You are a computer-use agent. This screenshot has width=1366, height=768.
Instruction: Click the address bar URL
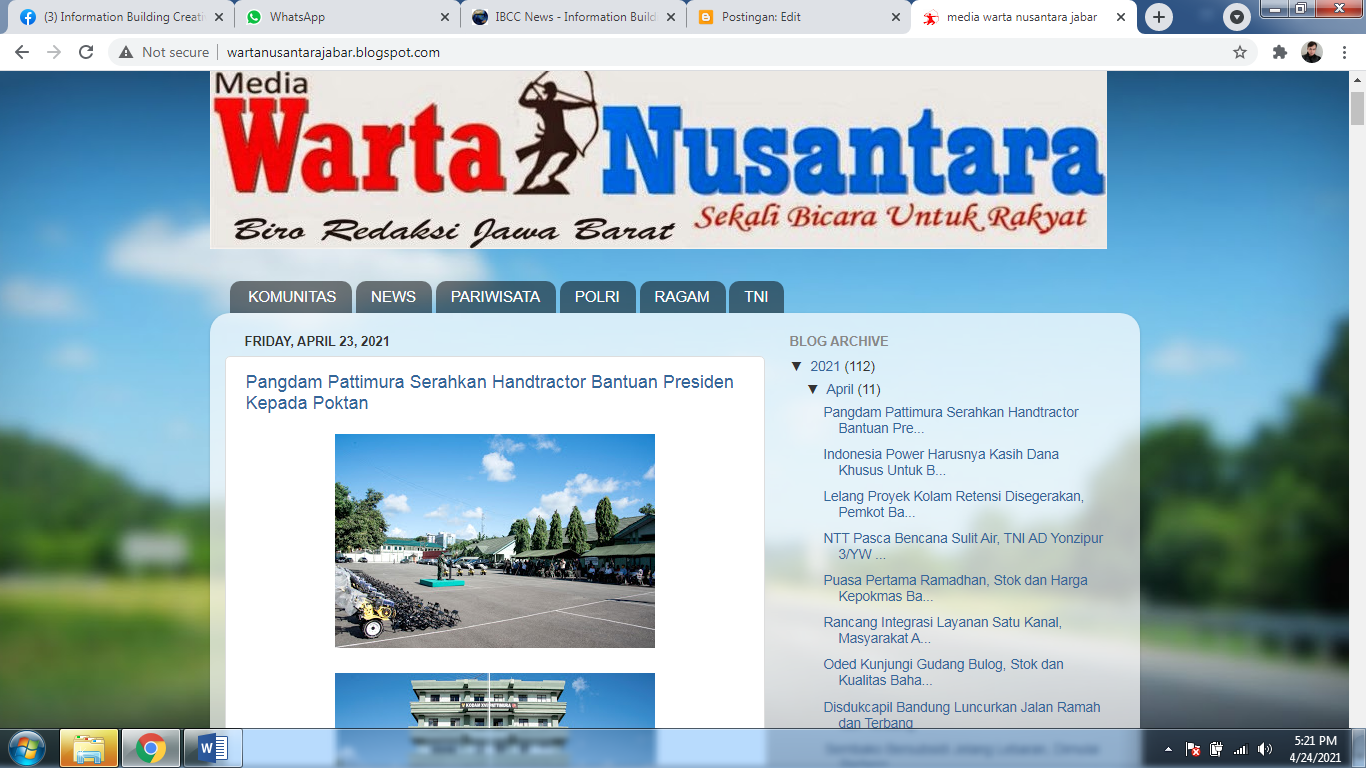click(333, 52)
